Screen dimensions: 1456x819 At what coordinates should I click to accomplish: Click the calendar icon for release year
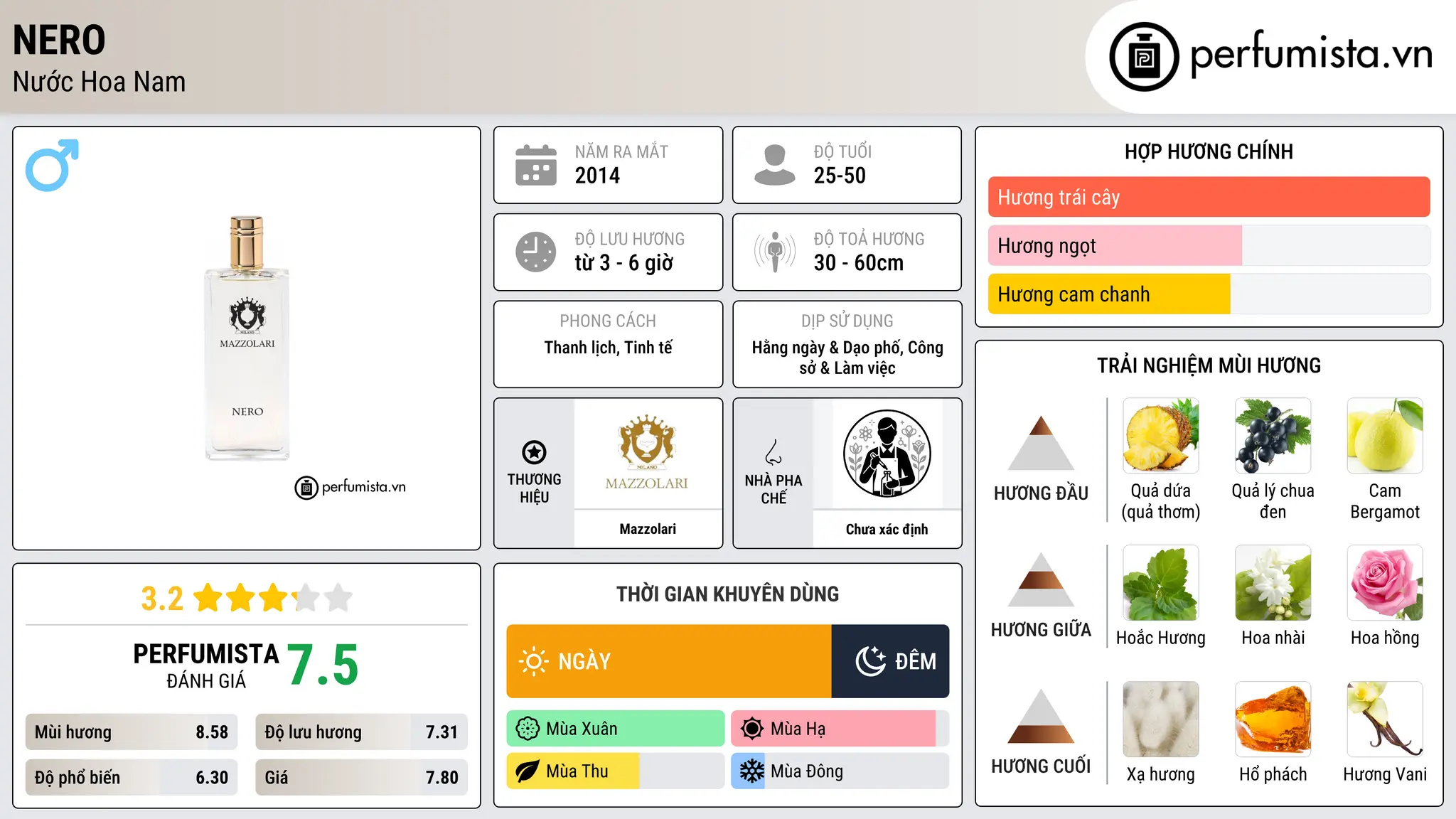(x=536, y=165)
